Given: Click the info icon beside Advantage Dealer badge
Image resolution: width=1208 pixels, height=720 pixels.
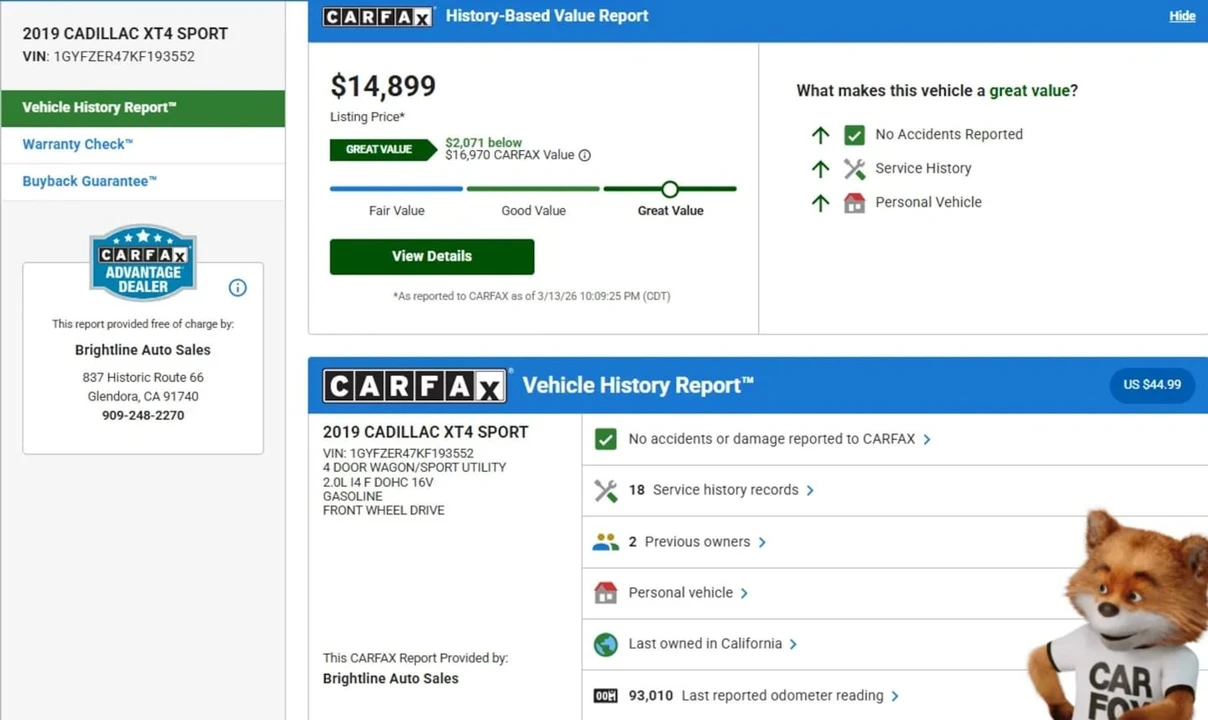Looking at the screenshot, I should click(x=237, y=288).
